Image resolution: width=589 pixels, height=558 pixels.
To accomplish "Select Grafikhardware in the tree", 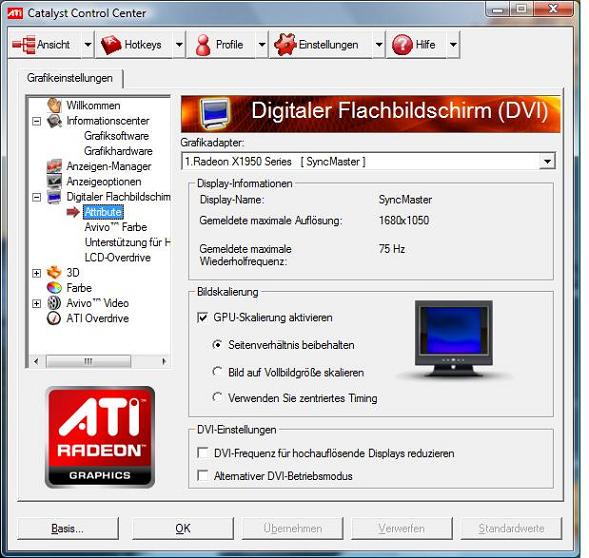I will 118,151.
